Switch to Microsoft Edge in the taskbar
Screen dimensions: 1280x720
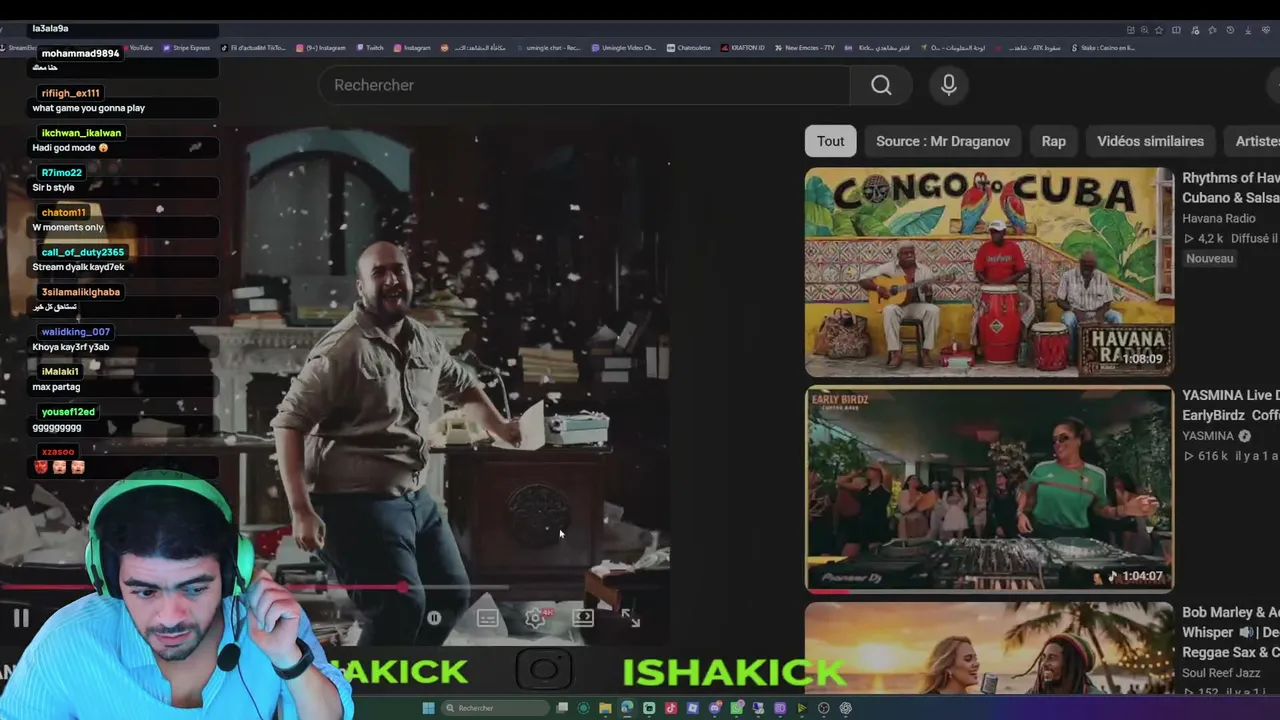click(627, 708)
